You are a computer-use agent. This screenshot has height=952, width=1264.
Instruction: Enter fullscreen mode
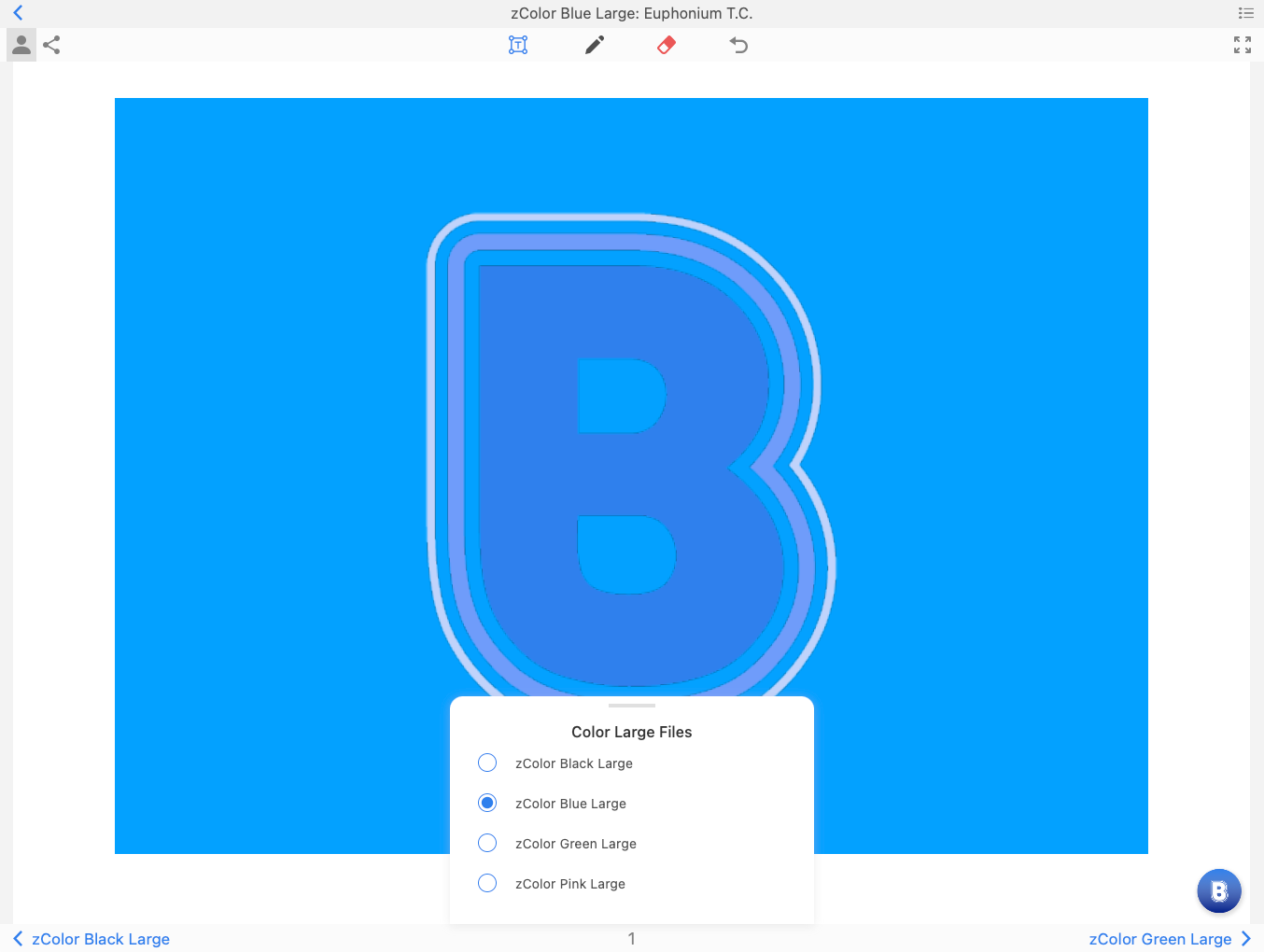coord(1243,45)
